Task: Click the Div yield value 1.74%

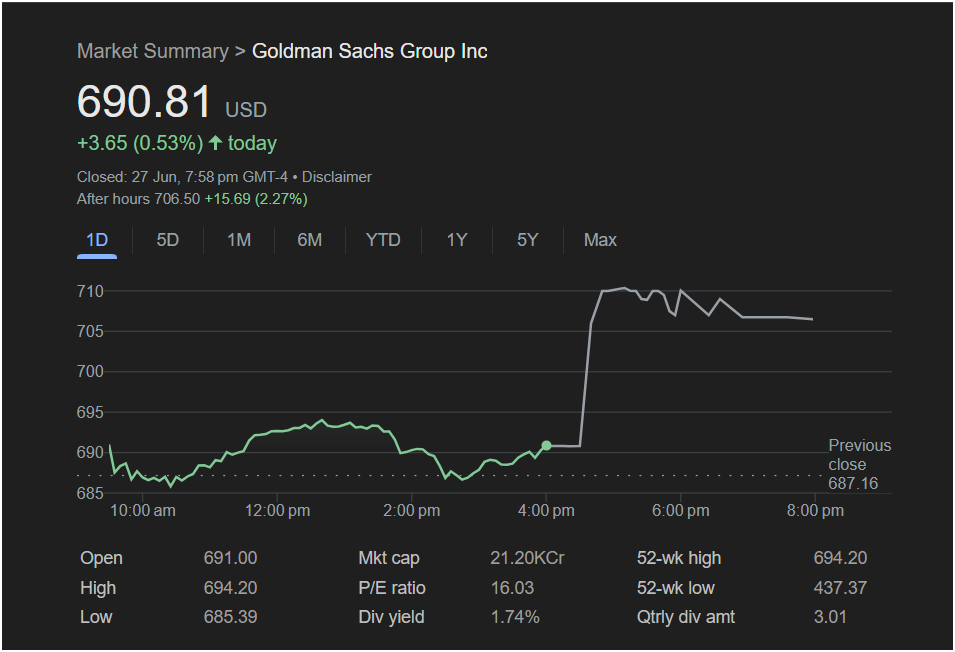Action: tap(515, 617)
